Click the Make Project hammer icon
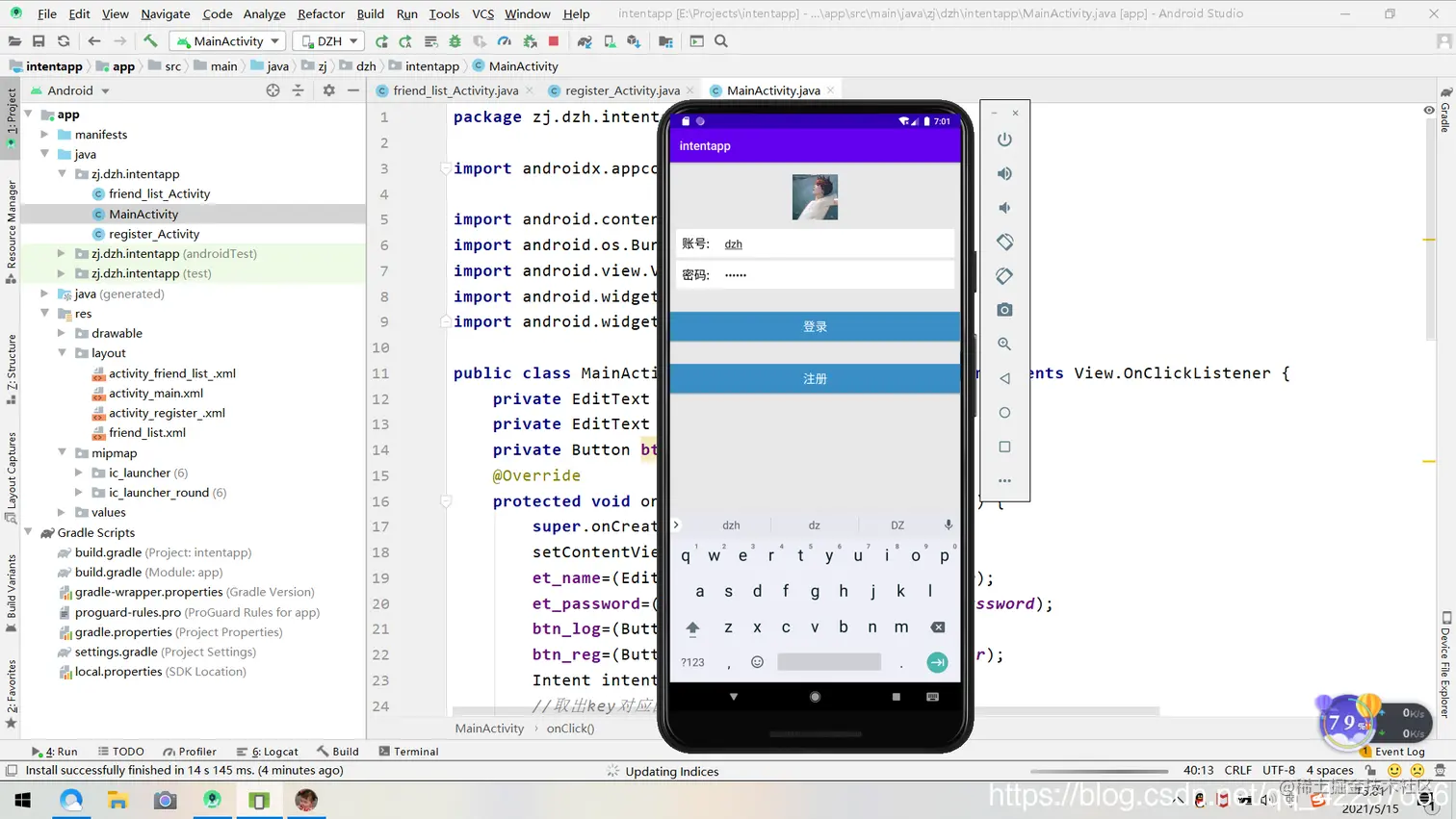The image size is (1456, 819). 150,41
